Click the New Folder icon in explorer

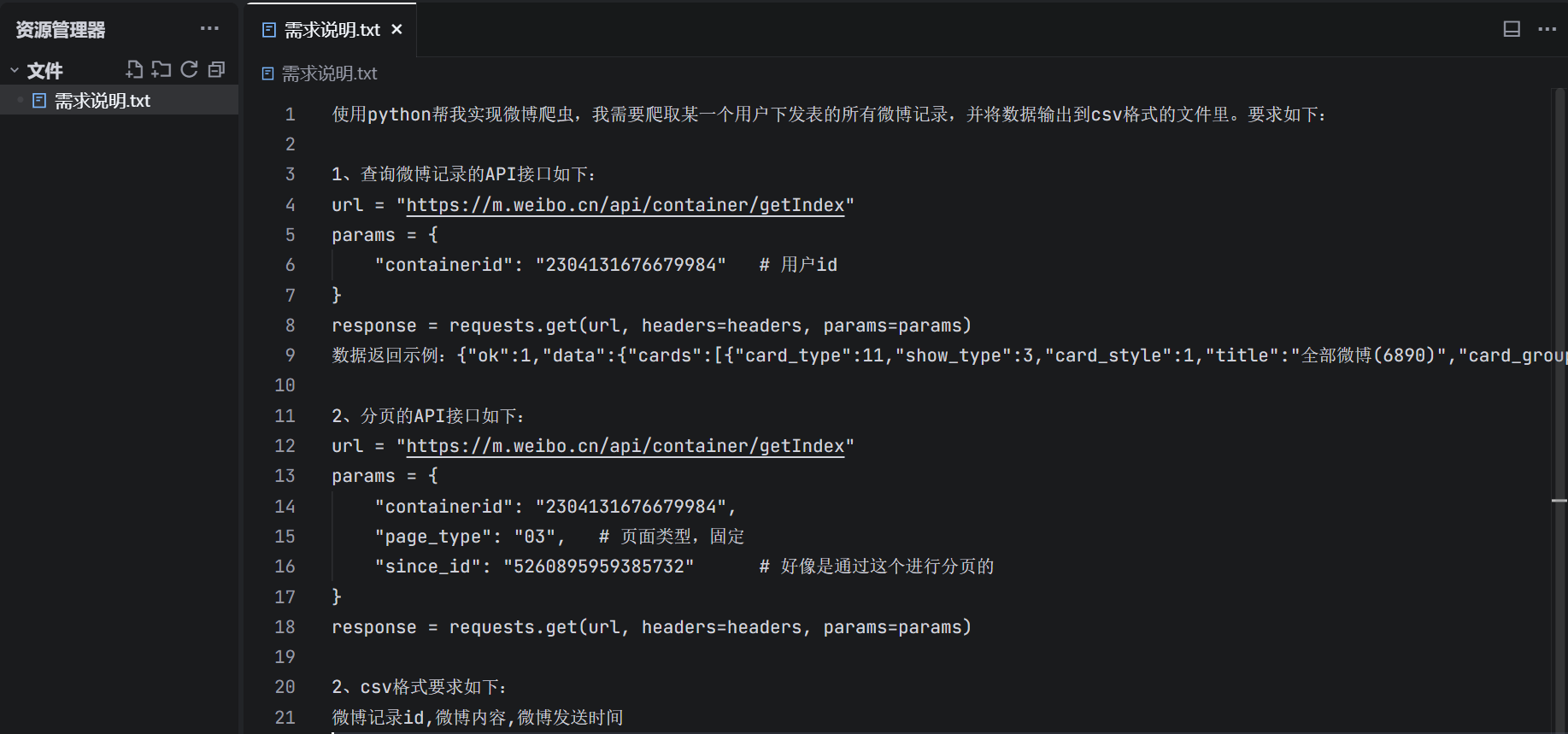(161, 69)
